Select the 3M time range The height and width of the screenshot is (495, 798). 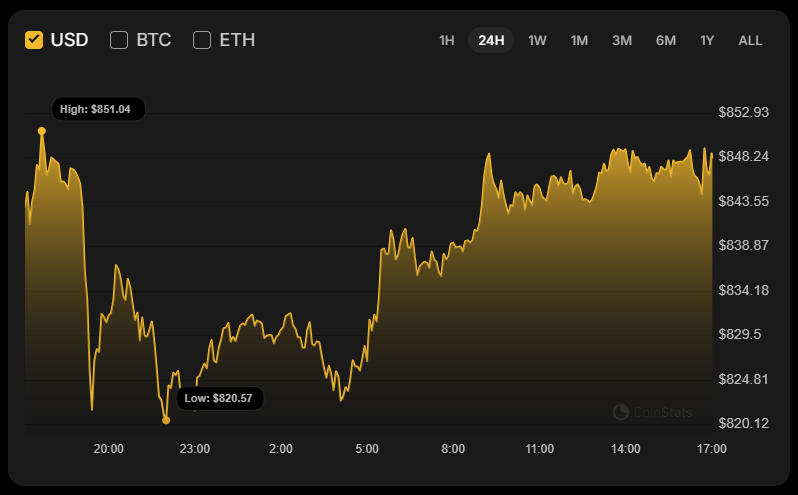(622, 40)
